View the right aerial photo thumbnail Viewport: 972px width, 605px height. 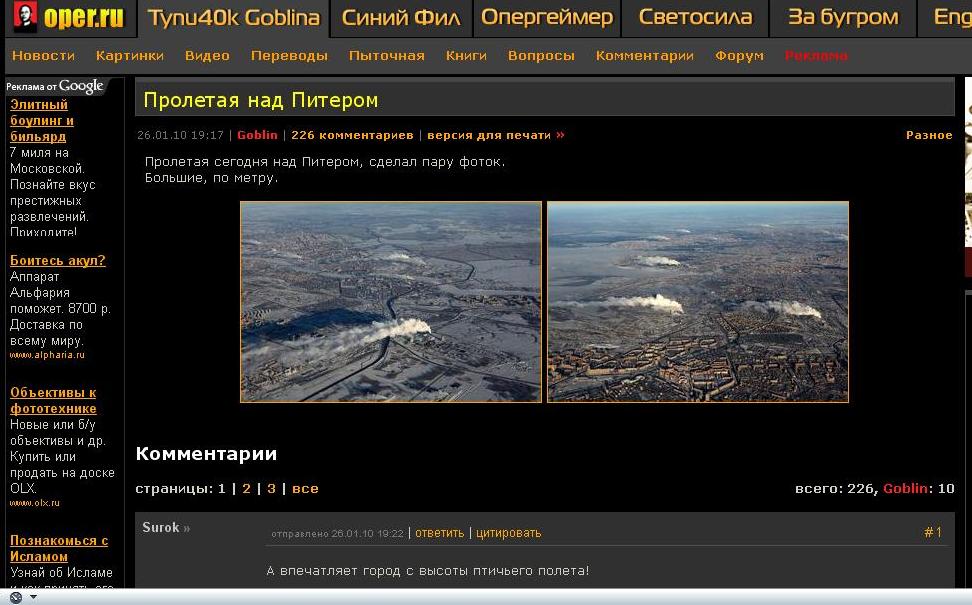tap(698, 302)
